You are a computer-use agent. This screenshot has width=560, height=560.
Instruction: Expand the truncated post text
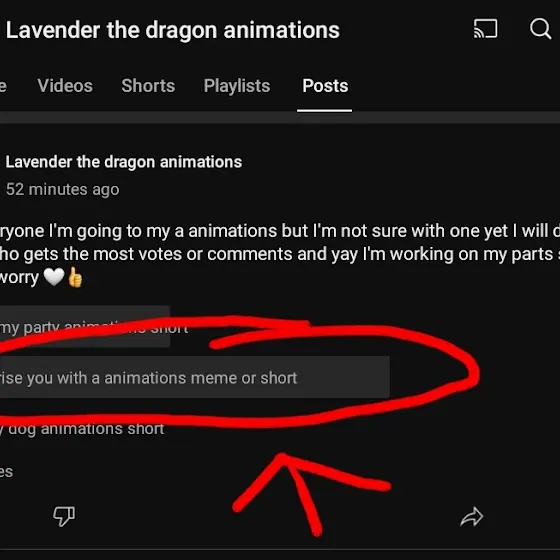pos(280,254)
